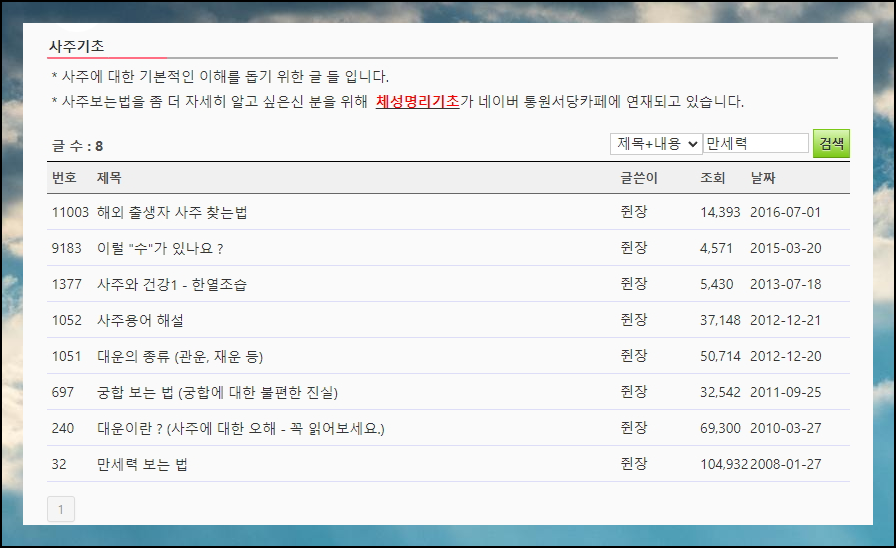Viewport: 896px width, 548px height.
Task: Click the 제목 column header
Action: tap(109, 178)
